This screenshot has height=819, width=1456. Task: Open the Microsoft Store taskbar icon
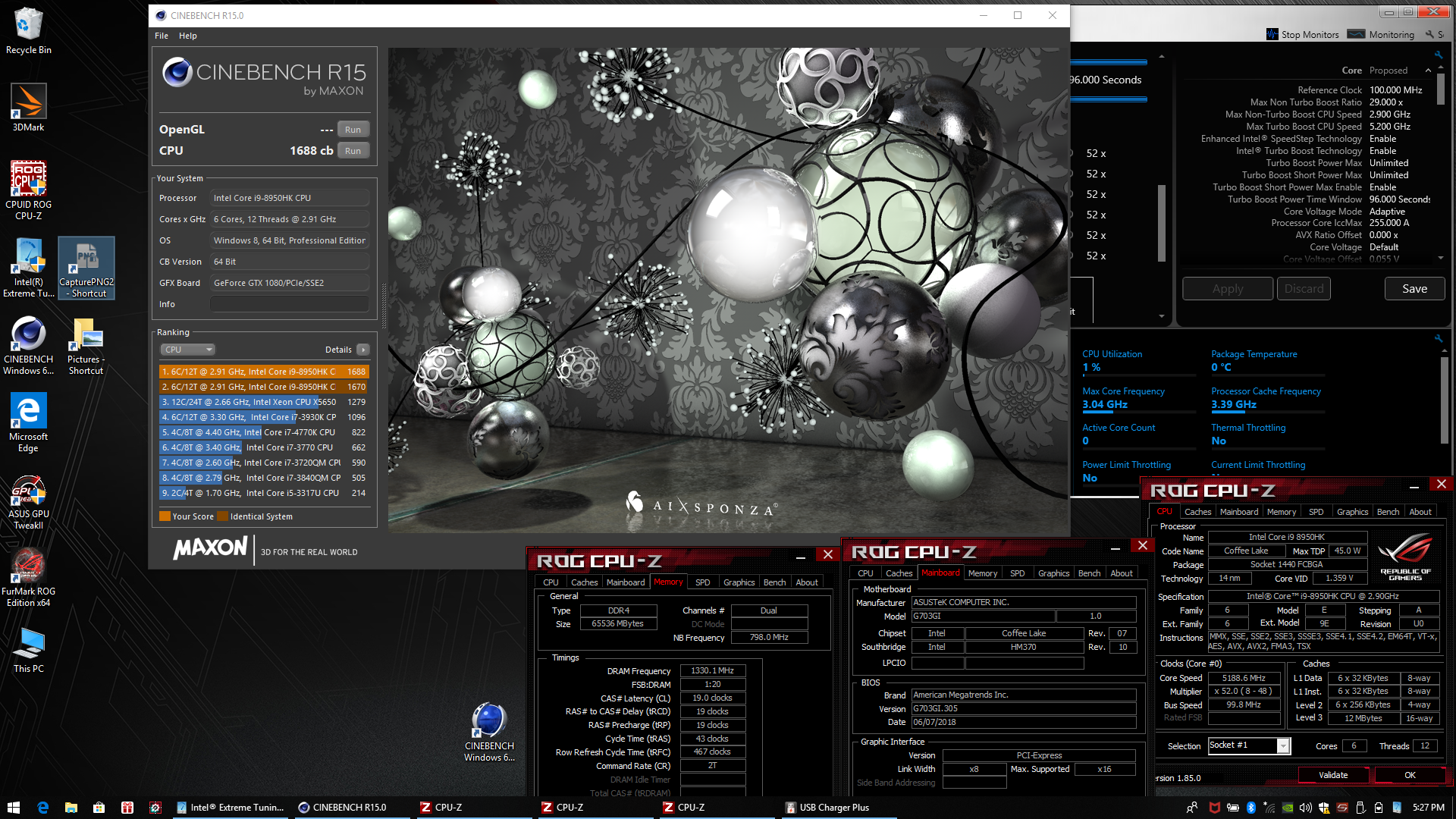99,808
